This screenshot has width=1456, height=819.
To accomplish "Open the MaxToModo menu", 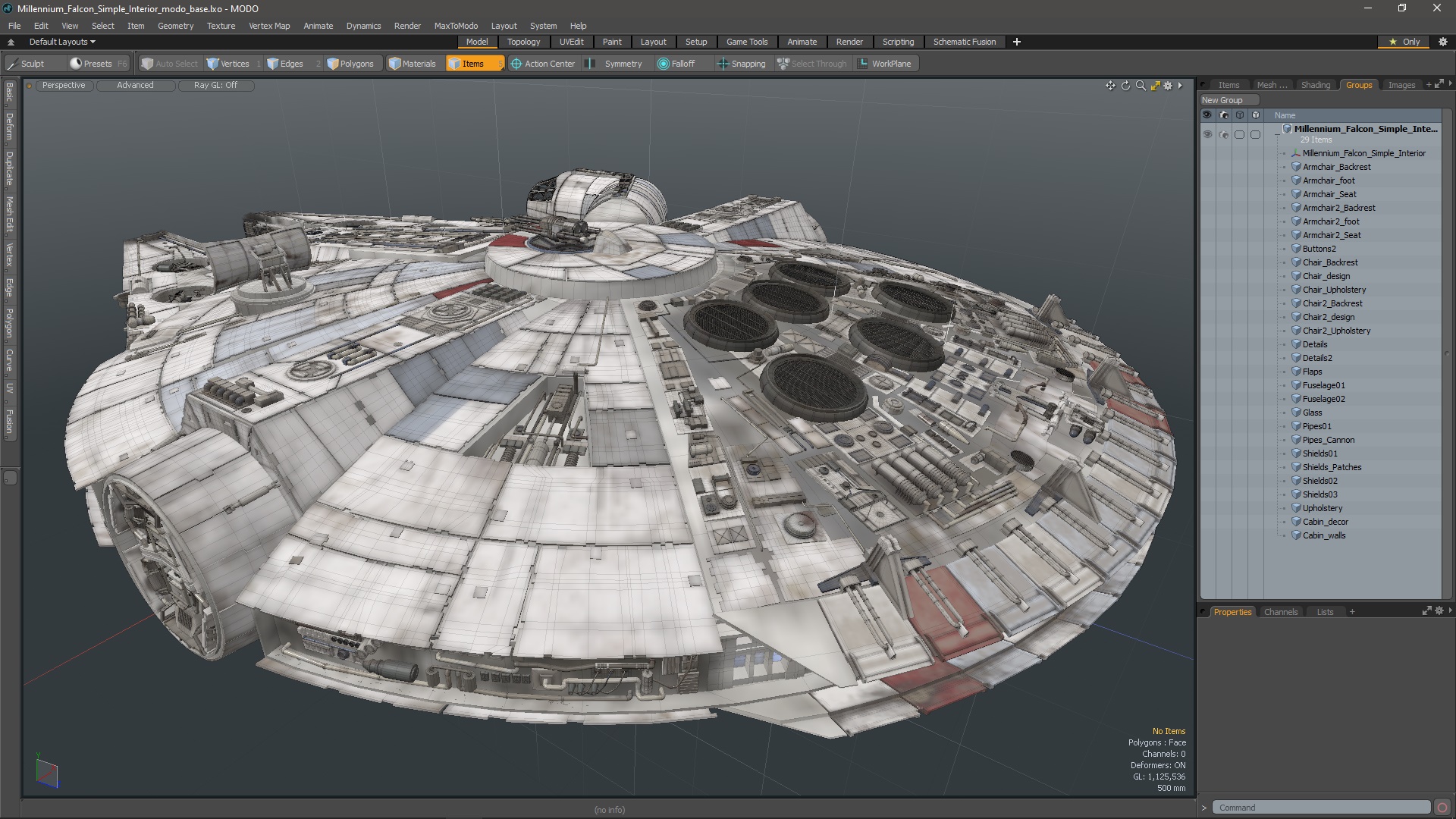I will click(x=456, y=26).
